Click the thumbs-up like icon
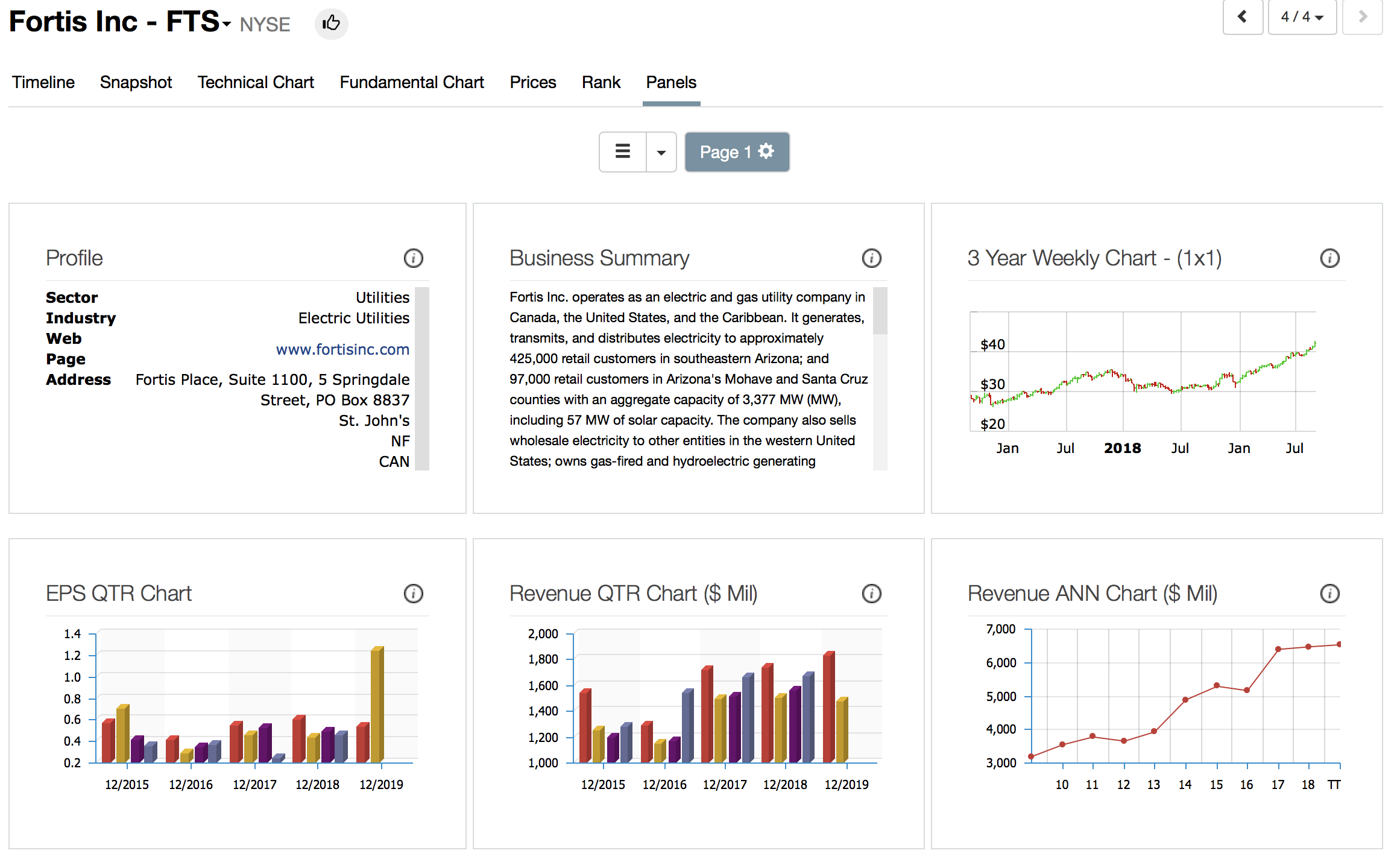1400x859 pixels. point(331,24)
